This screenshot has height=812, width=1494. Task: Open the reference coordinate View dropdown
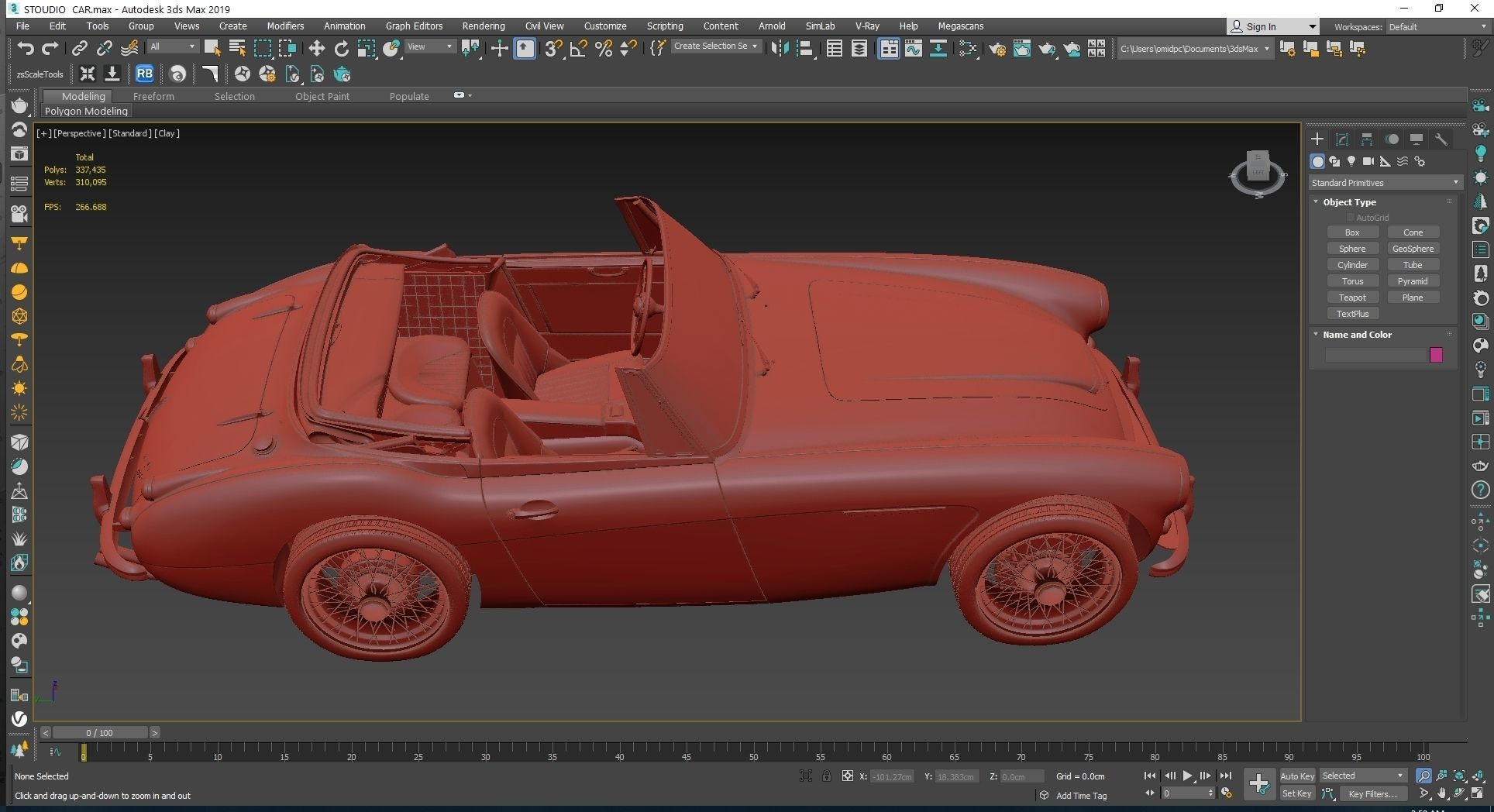click(x=430, y=46)
